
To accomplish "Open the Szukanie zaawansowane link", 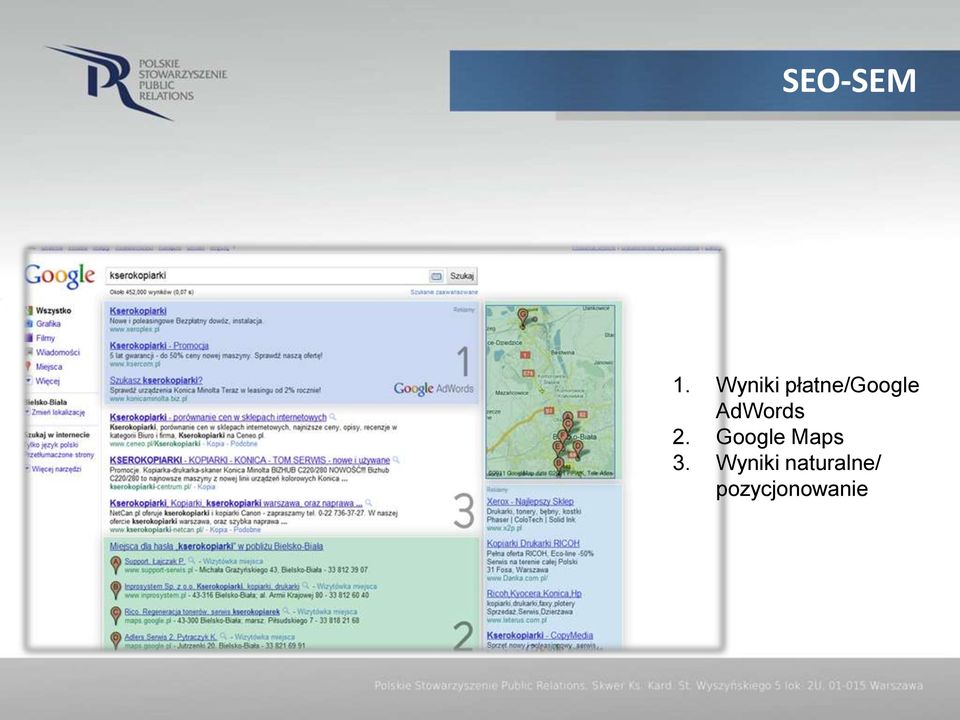I will pyautogui.click(x=444, y=292).
